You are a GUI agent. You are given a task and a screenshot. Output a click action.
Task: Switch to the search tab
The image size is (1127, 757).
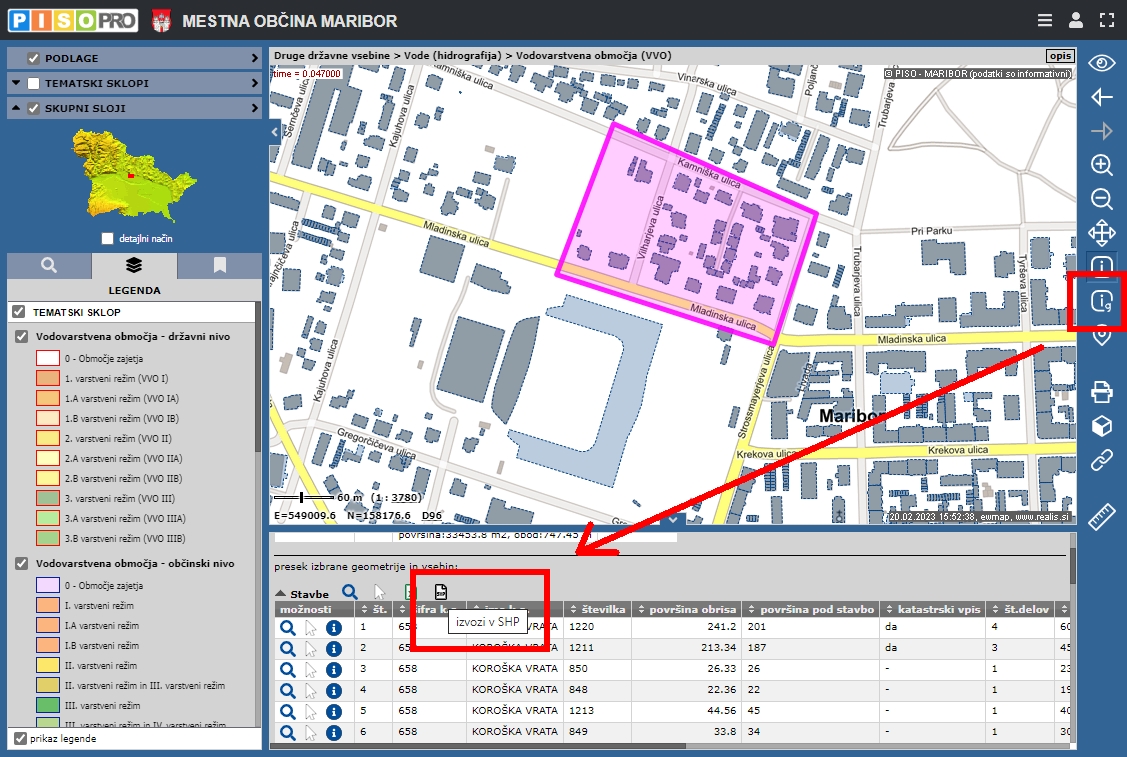pos(49,265)
